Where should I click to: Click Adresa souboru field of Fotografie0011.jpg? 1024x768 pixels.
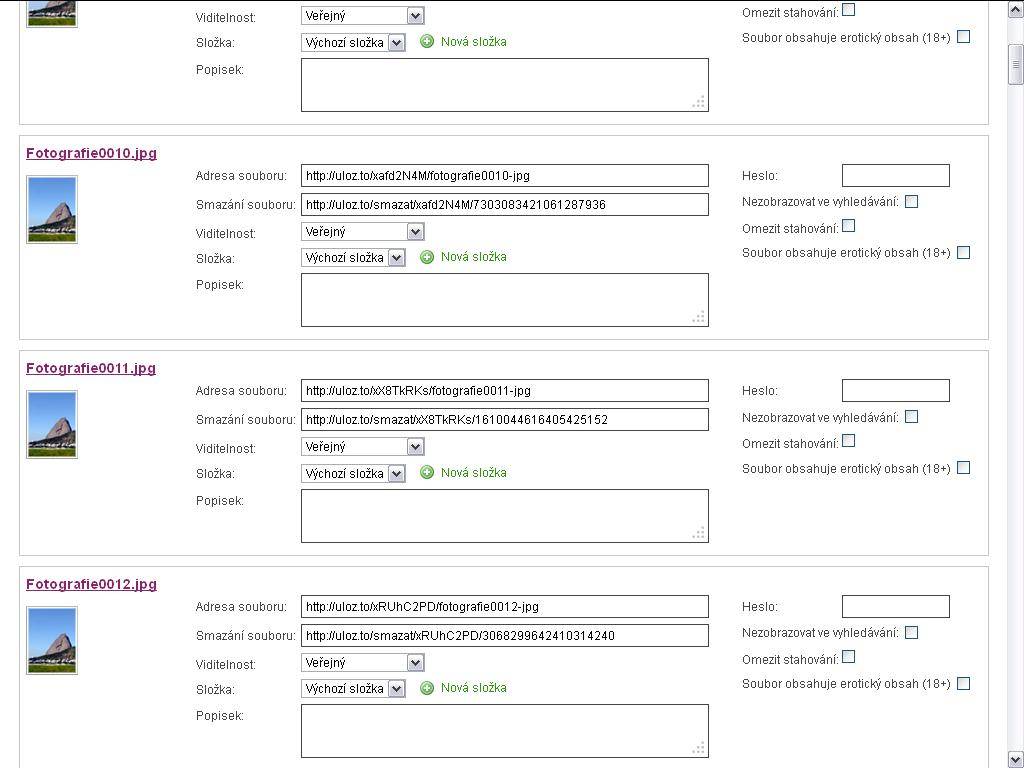point(505,391)
